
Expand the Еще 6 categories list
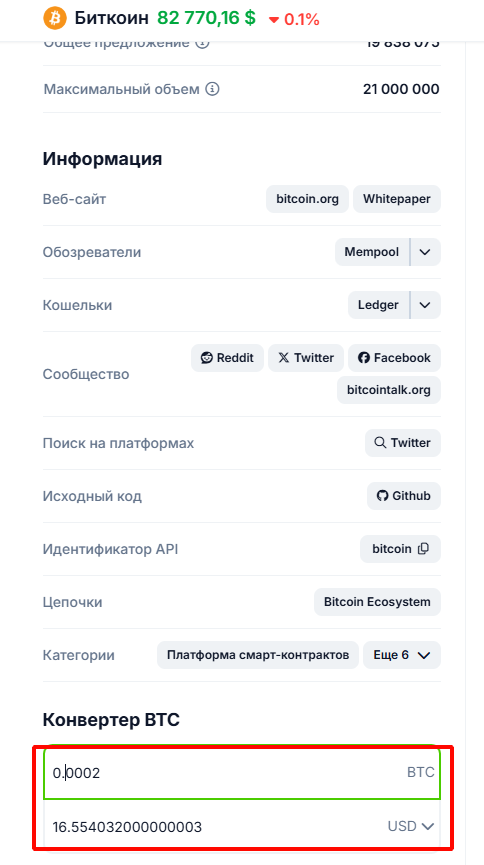402,655
